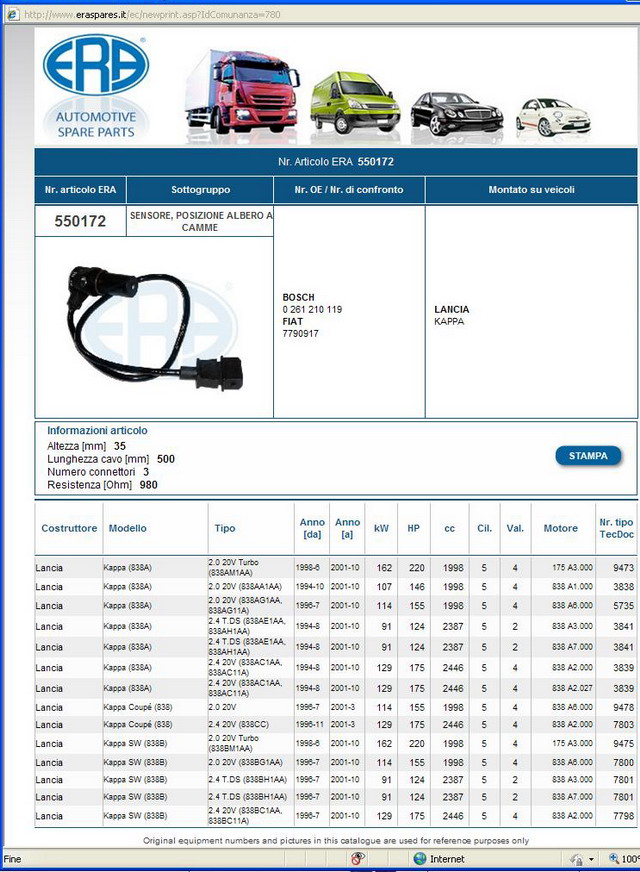Click the 'Resistenza [Ohm] 980' line
Screen dimensions: 640x872
pos(102,484)
